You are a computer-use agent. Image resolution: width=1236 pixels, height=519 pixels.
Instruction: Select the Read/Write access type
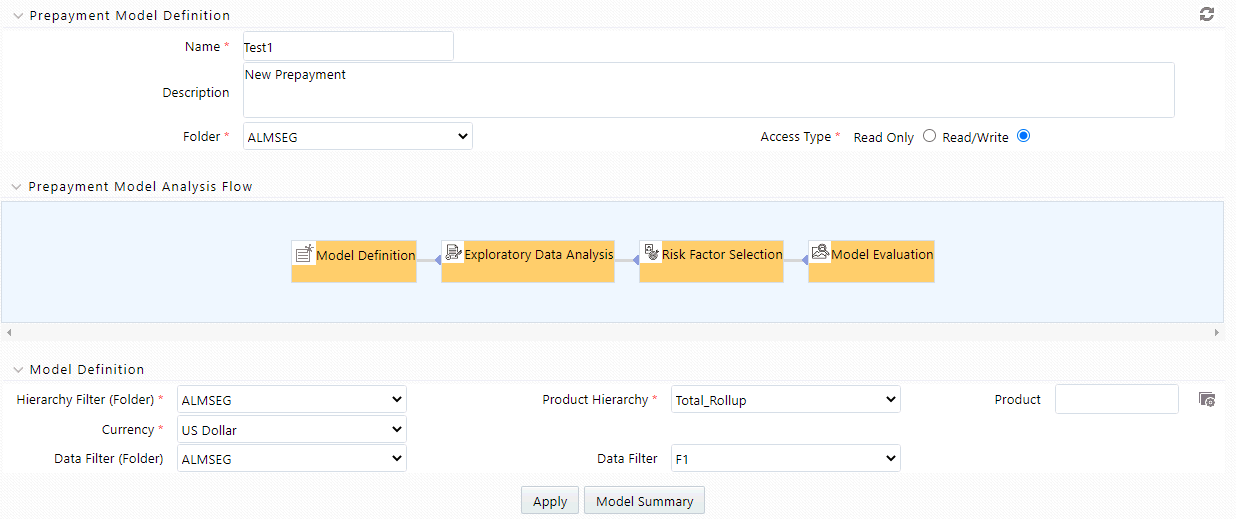[x=1023, y=136]
